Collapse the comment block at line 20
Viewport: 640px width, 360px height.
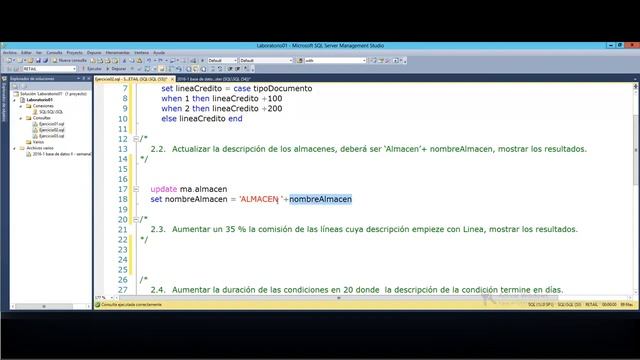point(136,219)
